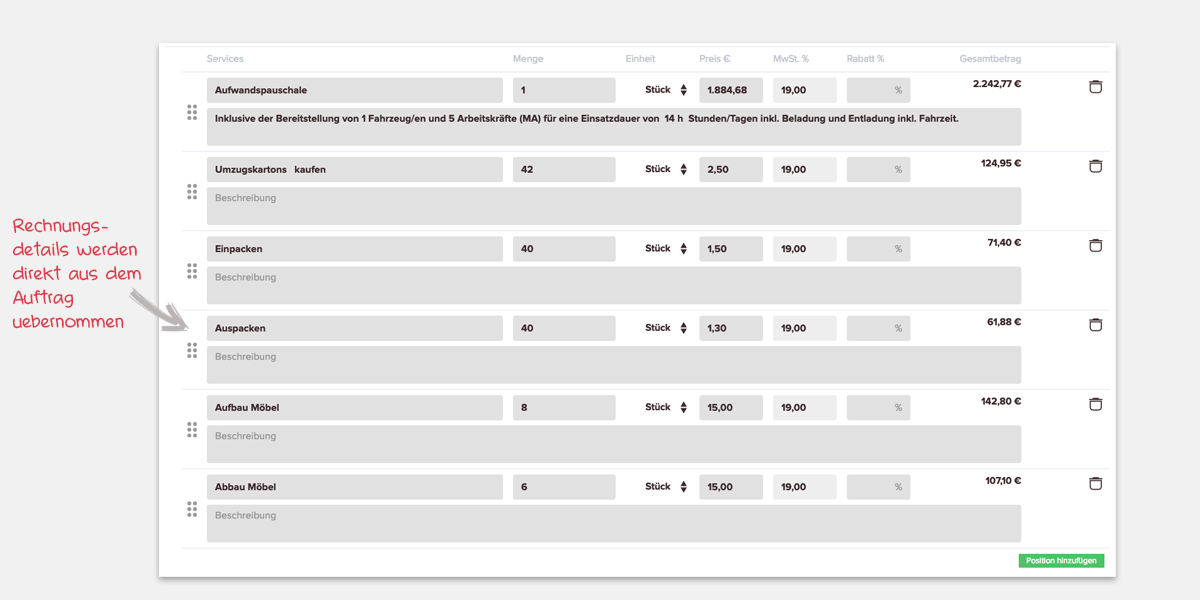Edit the Aufwandspauschale description starting with Inklusive
Screen dimensions: 1200x600
(614, 127)
